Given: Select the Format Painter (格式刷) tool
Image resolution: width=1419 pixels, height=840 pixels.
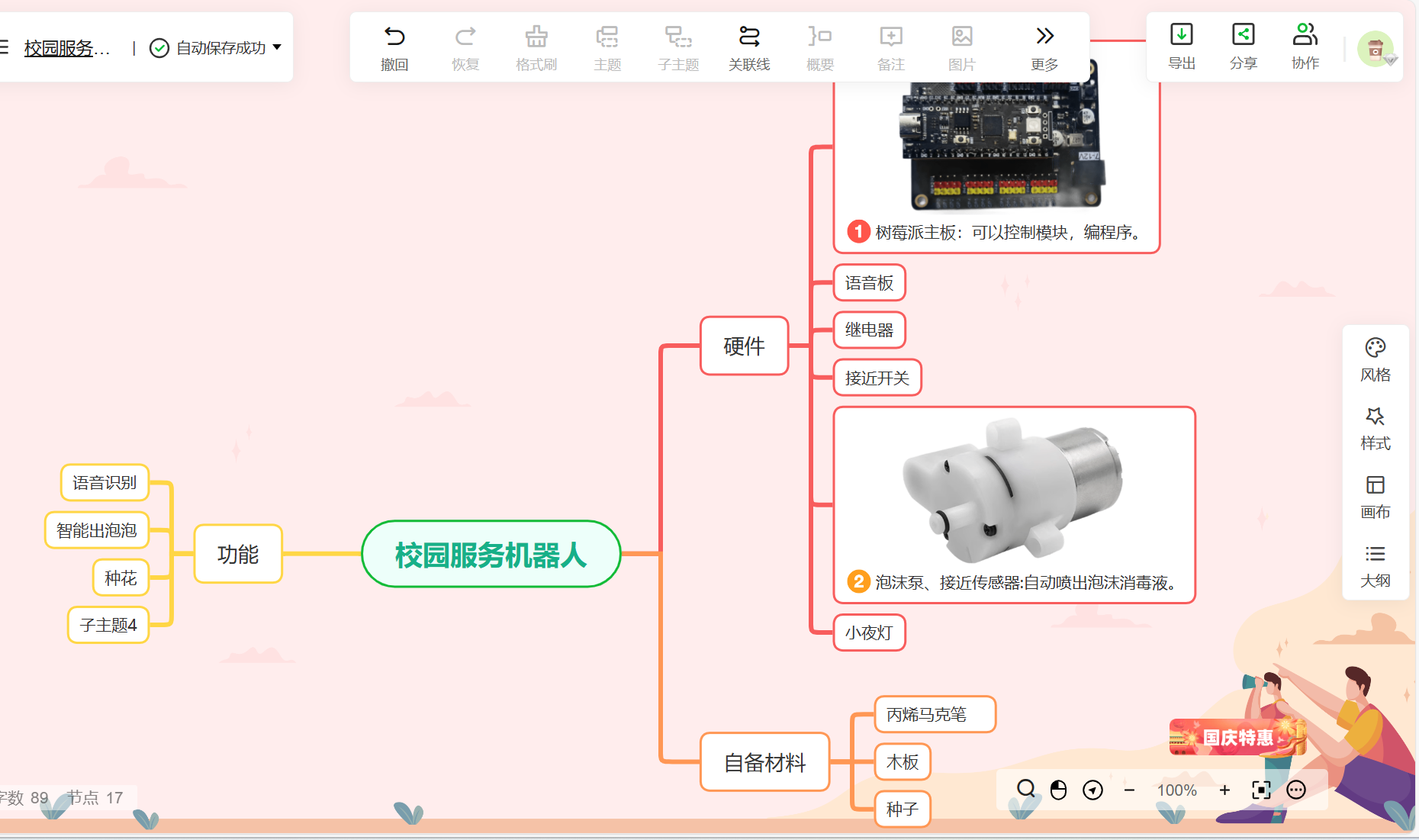Looking at the screenshot, I should [536, 47].
